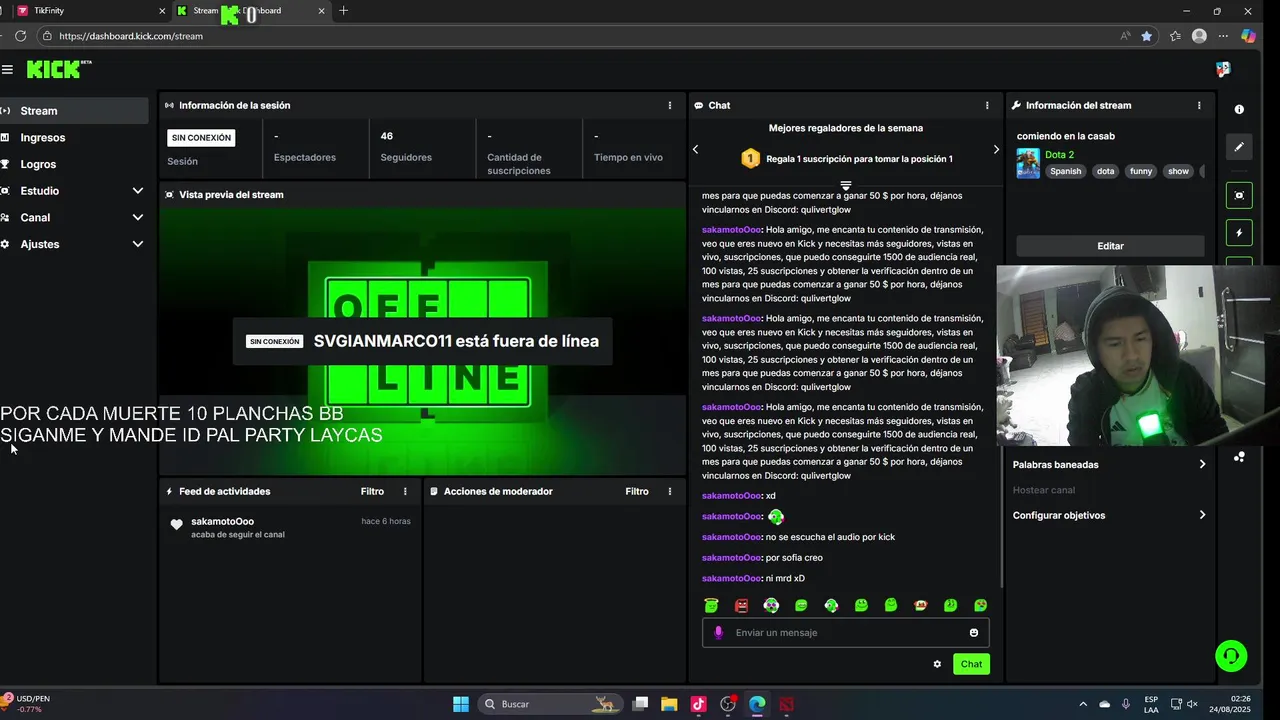Screen dimensions: 1280x720
Task: Open the Chat panel options menu
Action: pyautogui.click(x=987, y=105)
